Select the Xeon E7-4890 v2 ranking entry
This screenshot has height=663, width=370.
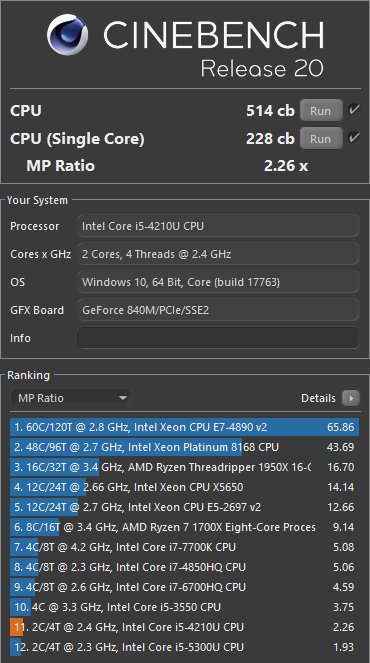185,427
